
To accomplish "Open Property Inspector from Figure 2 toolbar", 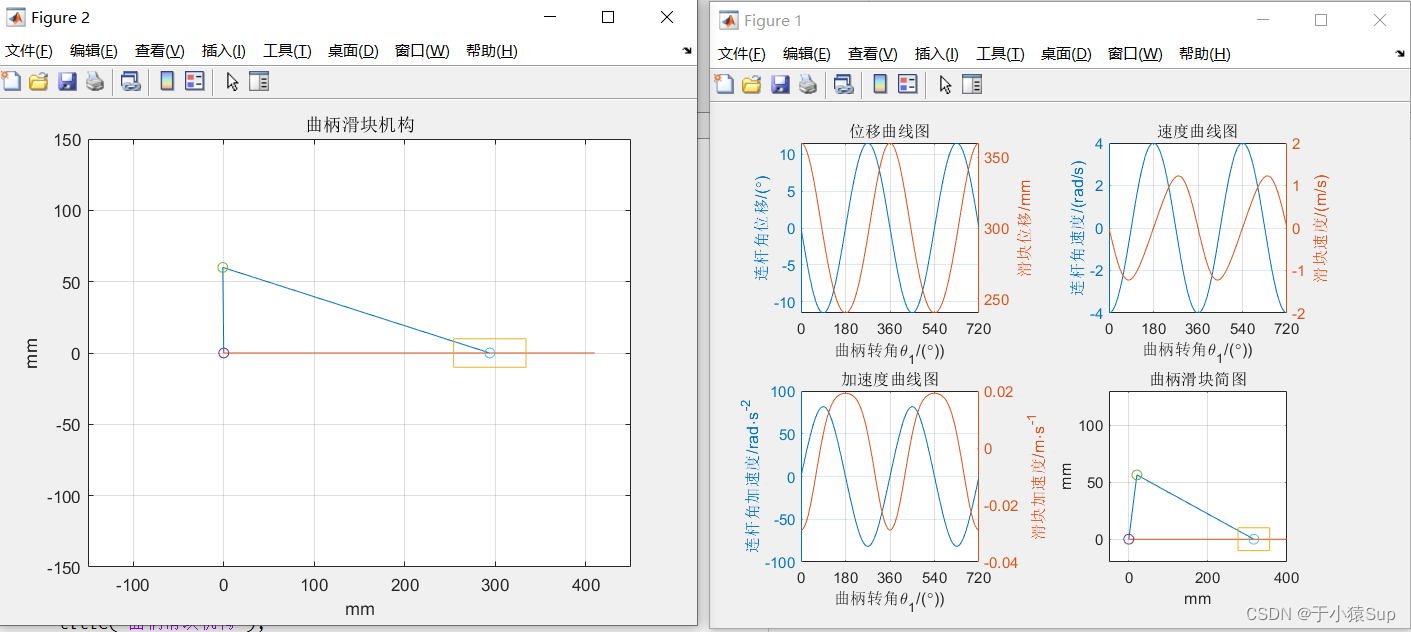I will (259, 82).
